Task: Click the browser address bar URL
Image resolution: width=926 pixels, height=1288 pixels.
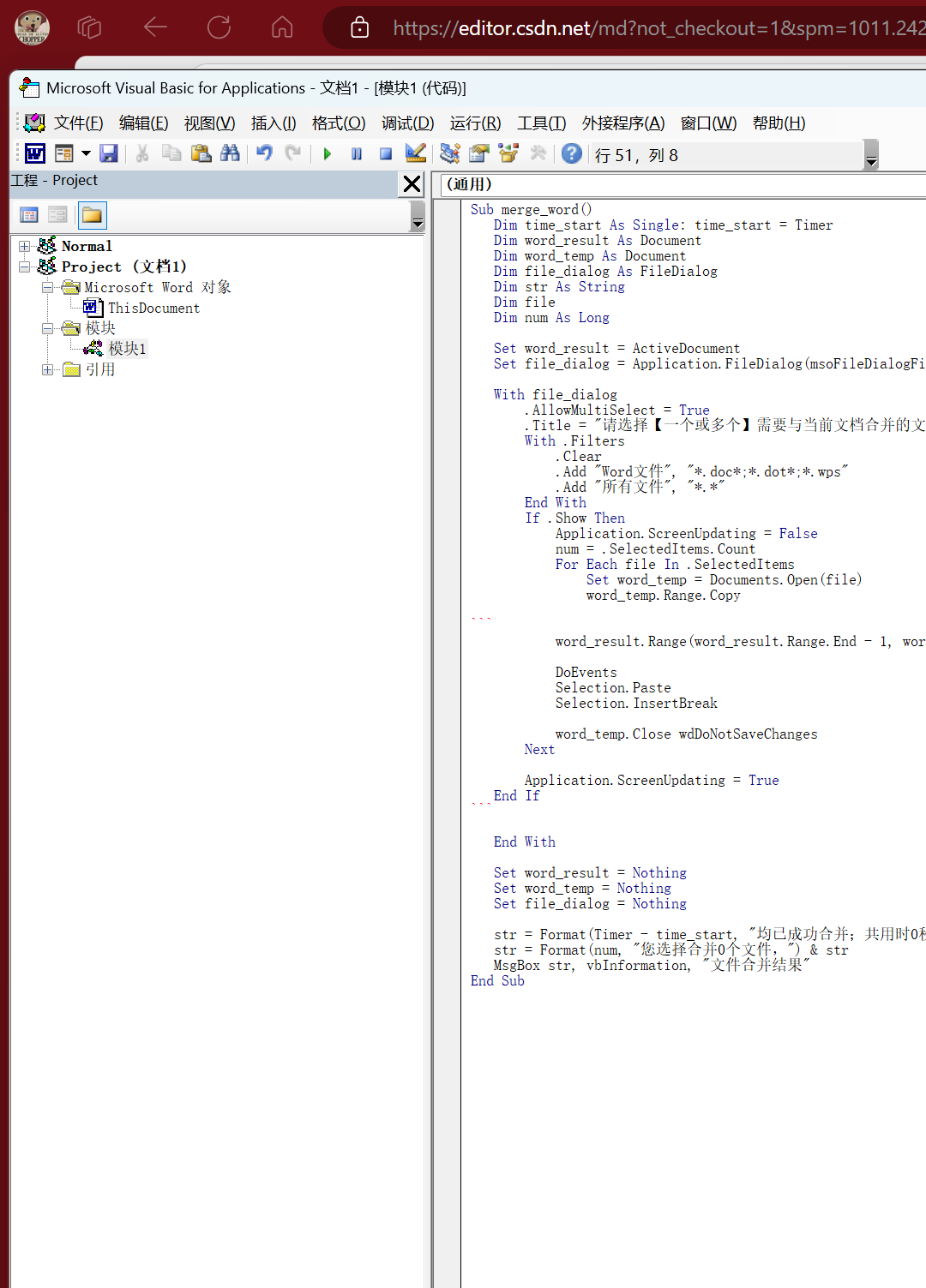Action: [x=658, y=28]
